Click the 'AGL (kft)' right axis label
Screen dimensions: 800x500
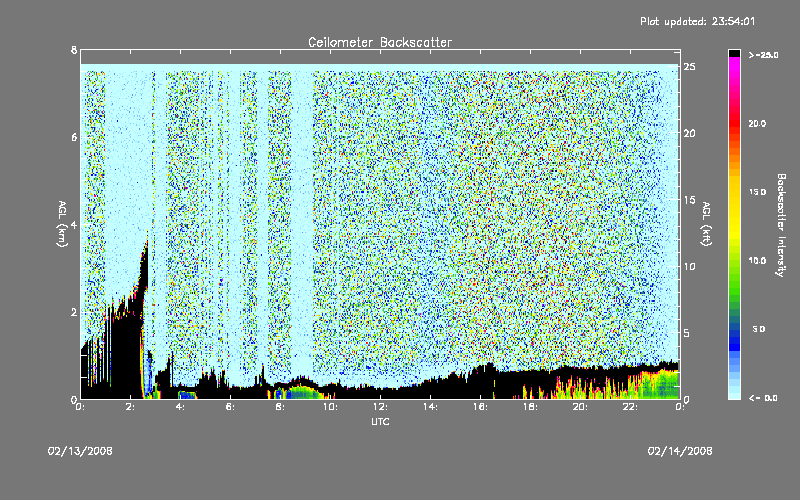pos(706,223)
